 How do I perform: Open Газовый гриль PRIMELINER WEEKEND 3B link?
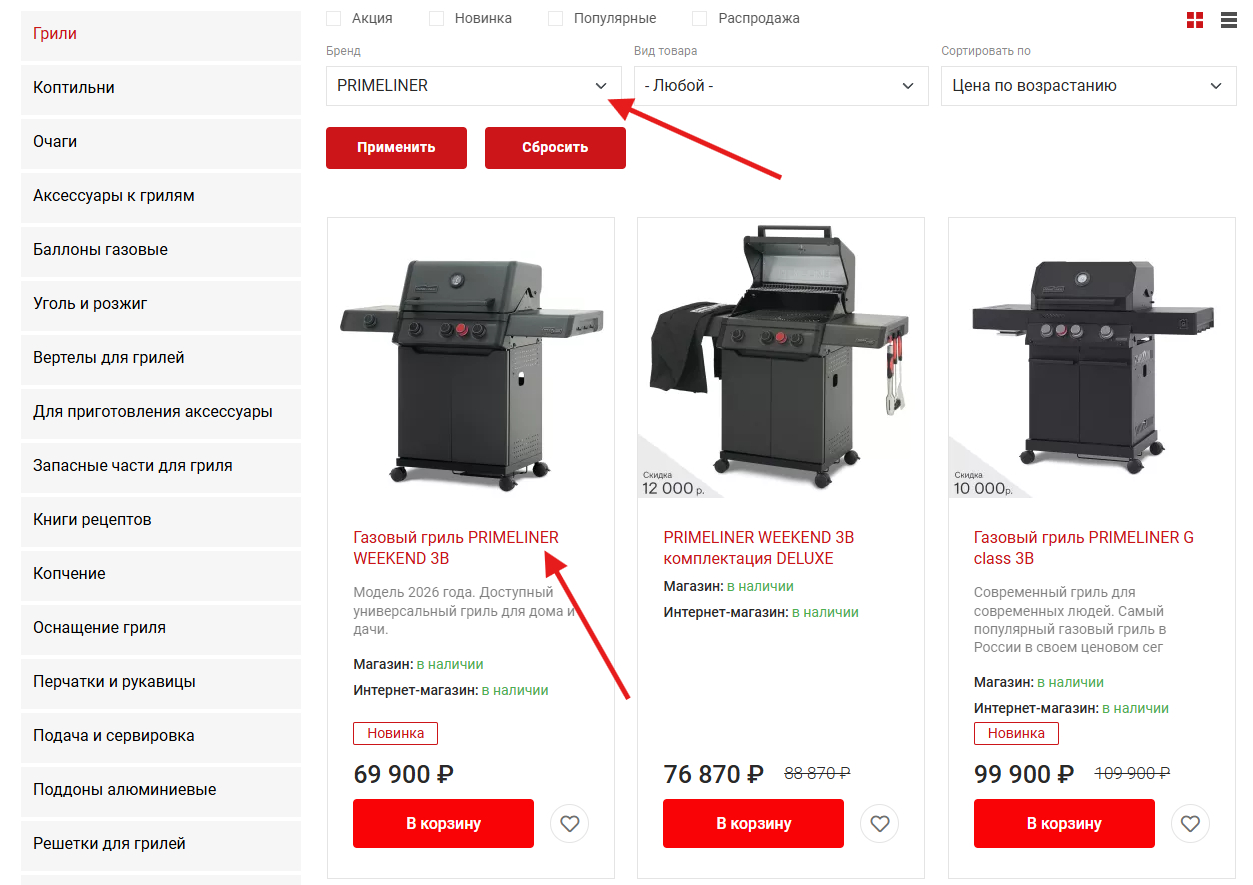tap(456, 548)
